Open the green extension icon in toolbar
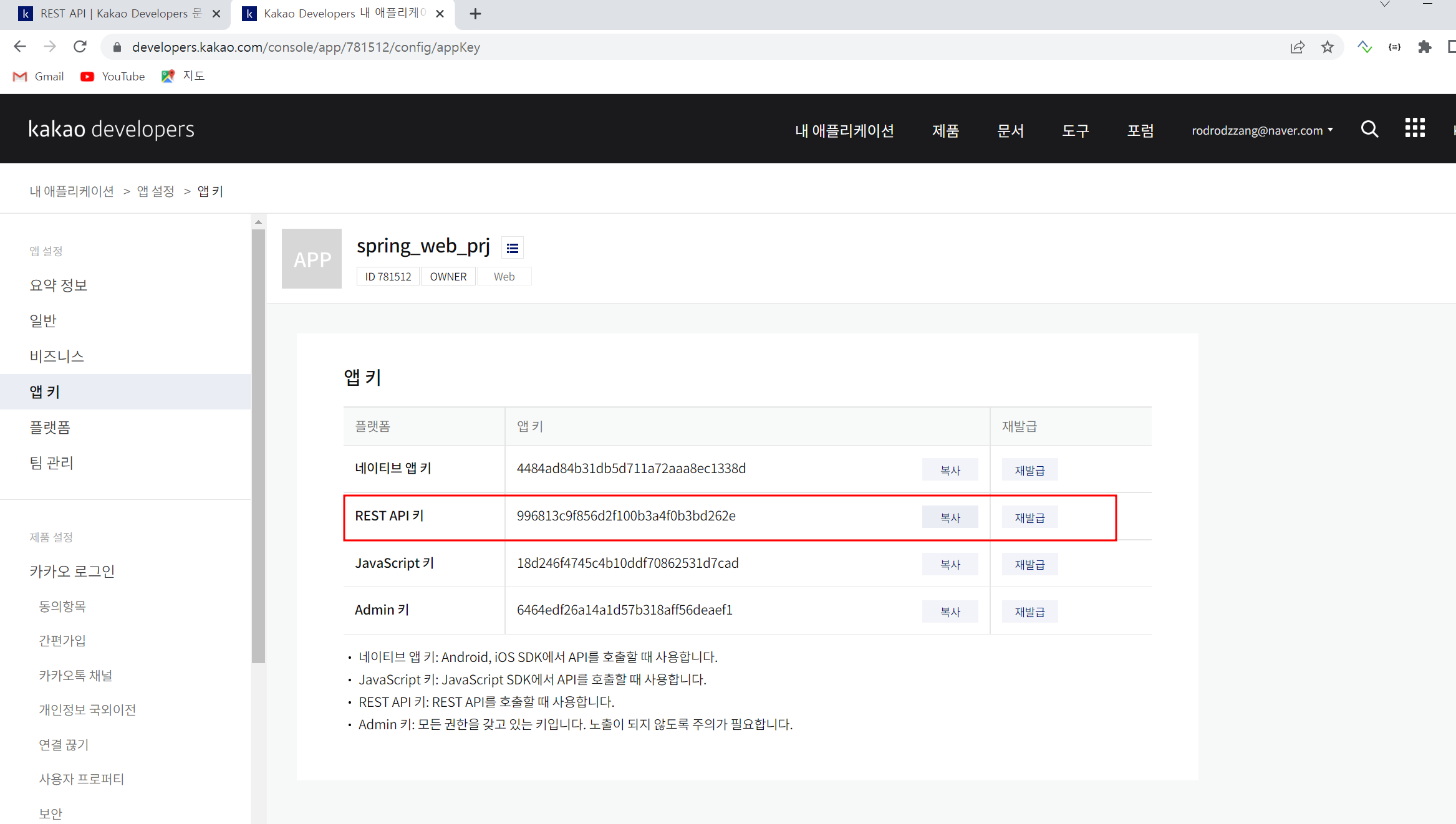This screenshot has height=824, width=1456. coord(1364,47)
